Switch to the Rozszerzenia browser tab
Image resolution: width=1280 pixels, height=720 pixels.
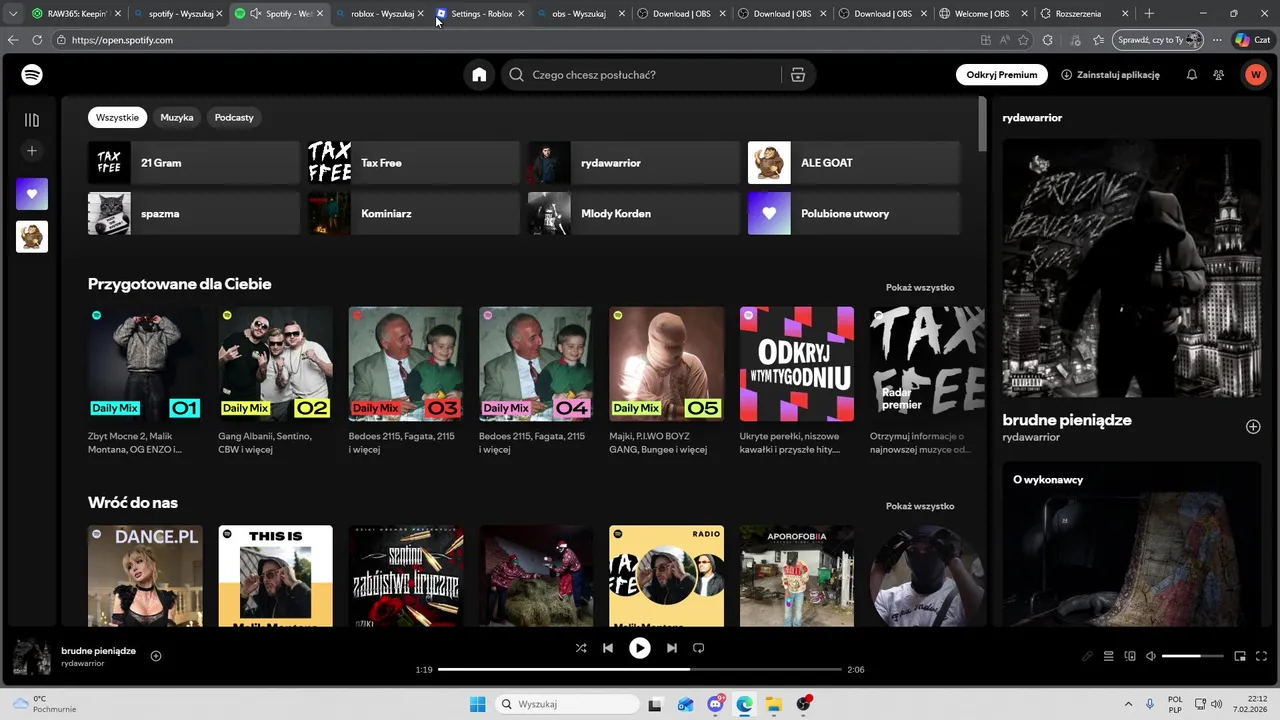[1084, 14]
